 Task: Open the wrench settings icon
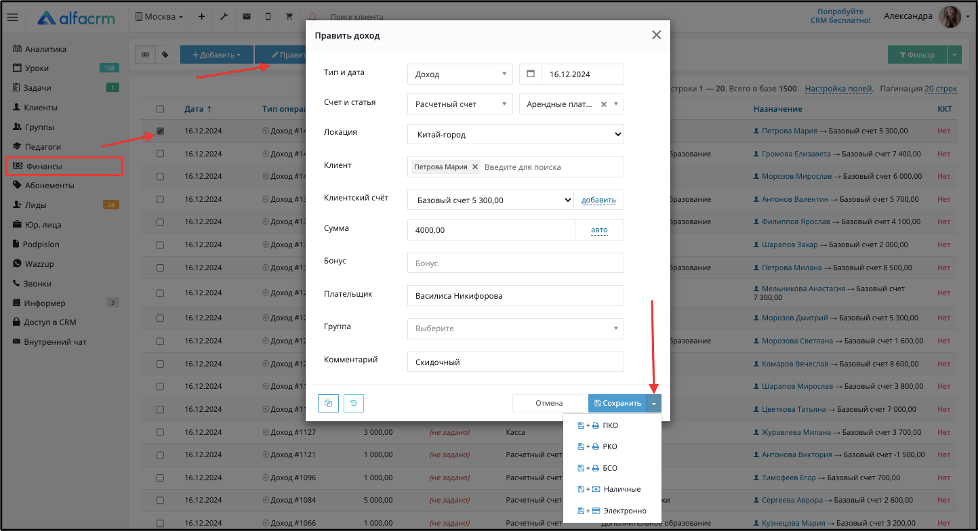(224, 17)
